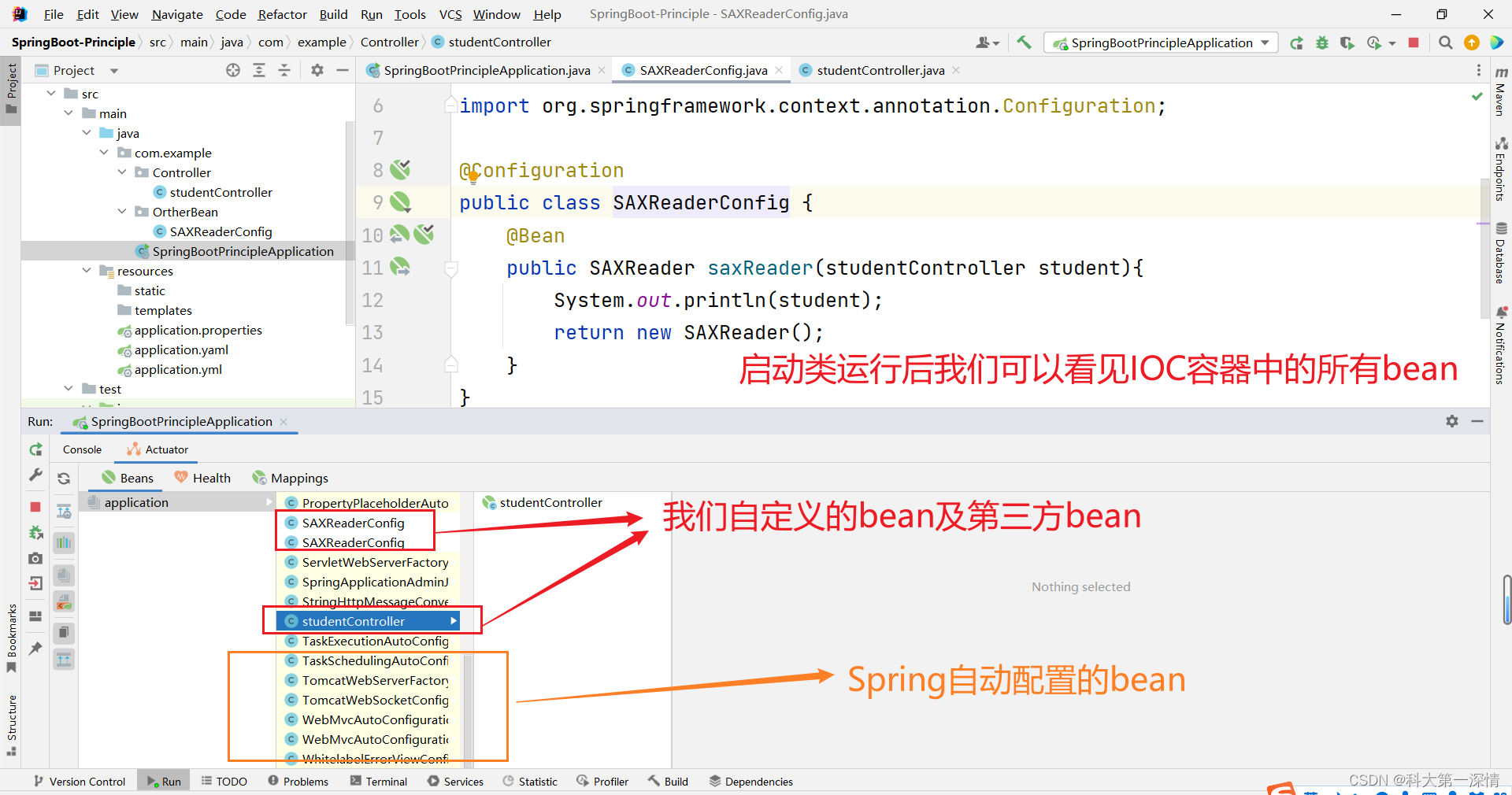The height and width of the screenshot is (795, 1512).
Task: Toggle the bottom Beans toolbar button
Action: pos(64,660)
